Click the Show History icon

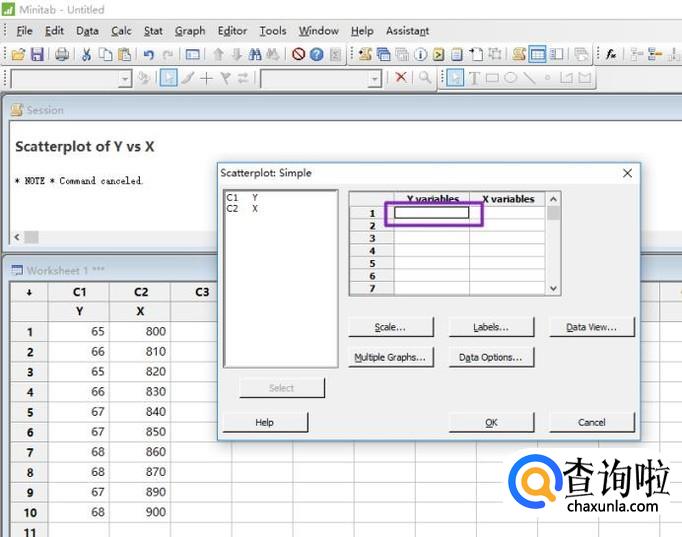click(x=438, y=54)
